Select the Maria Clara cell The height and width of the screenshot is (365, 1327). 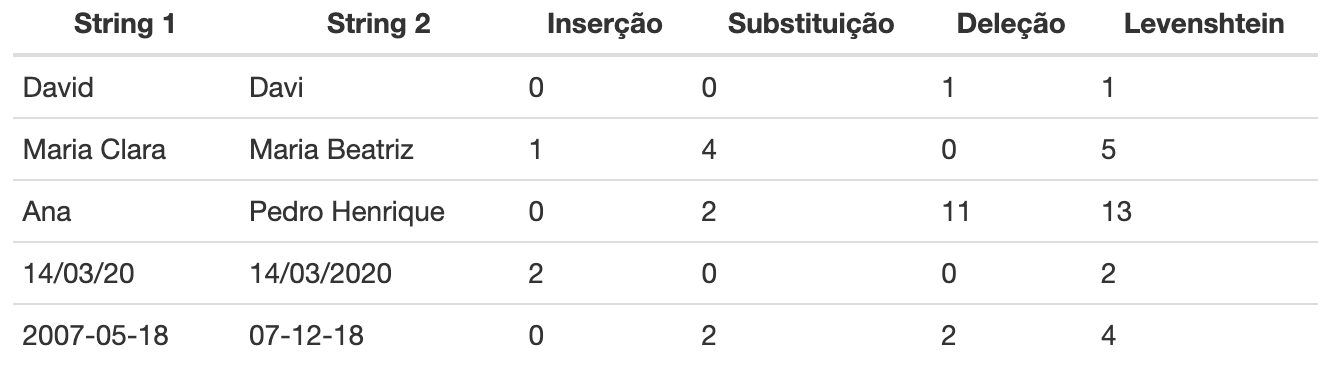pos(94,150)
